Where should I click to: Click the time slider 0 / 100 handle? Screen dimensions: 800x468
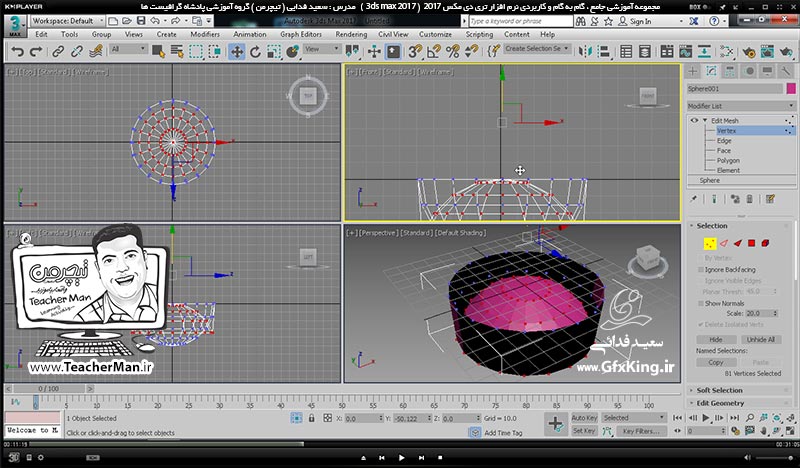49,388
